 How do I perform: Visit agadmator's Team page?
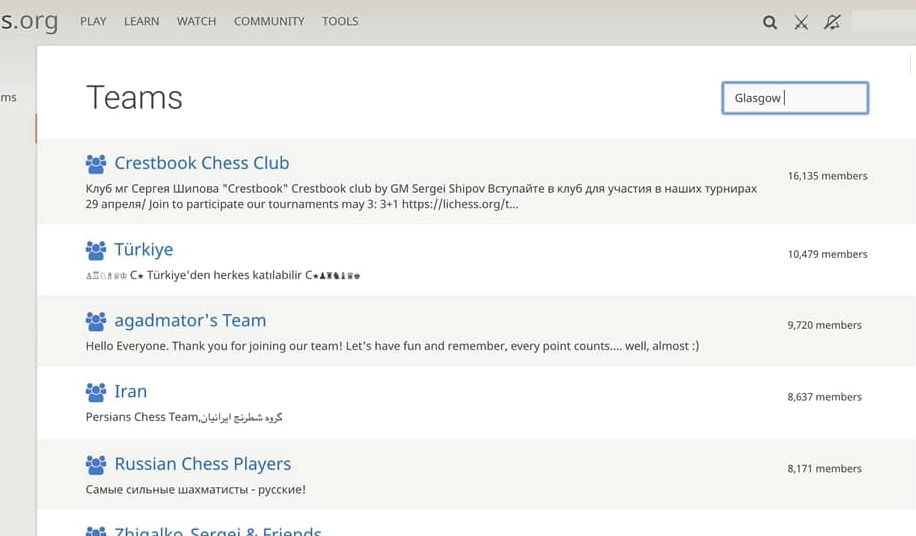point(190,320)
